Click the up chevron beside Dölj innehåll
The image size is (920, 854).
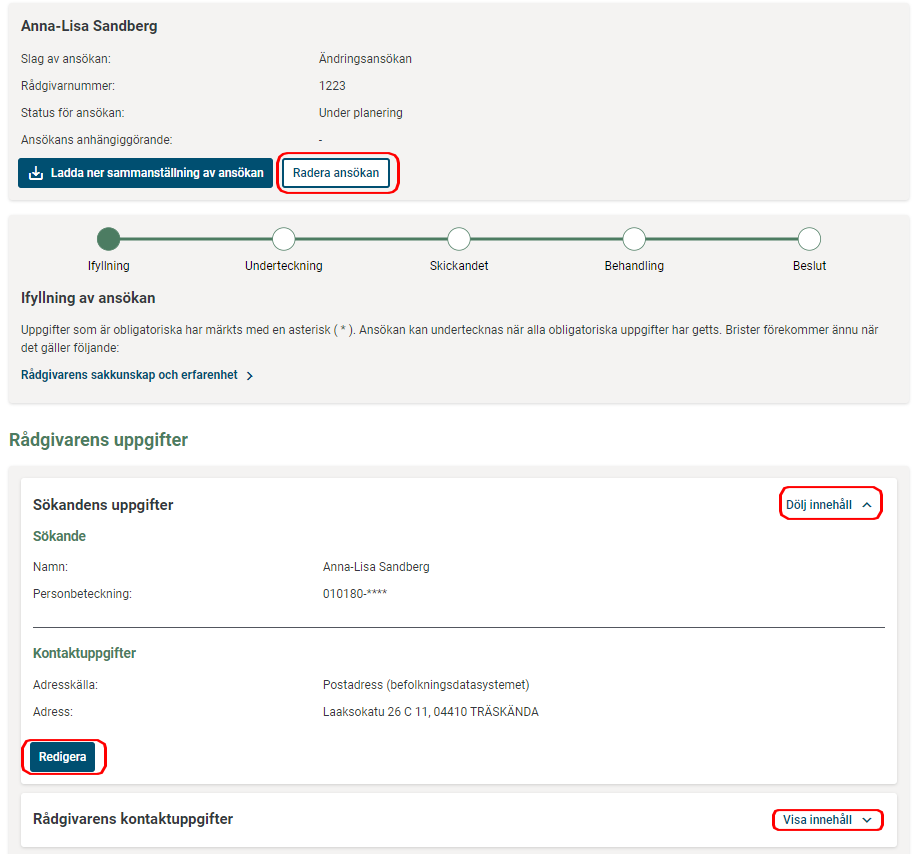tap(867, 506)
